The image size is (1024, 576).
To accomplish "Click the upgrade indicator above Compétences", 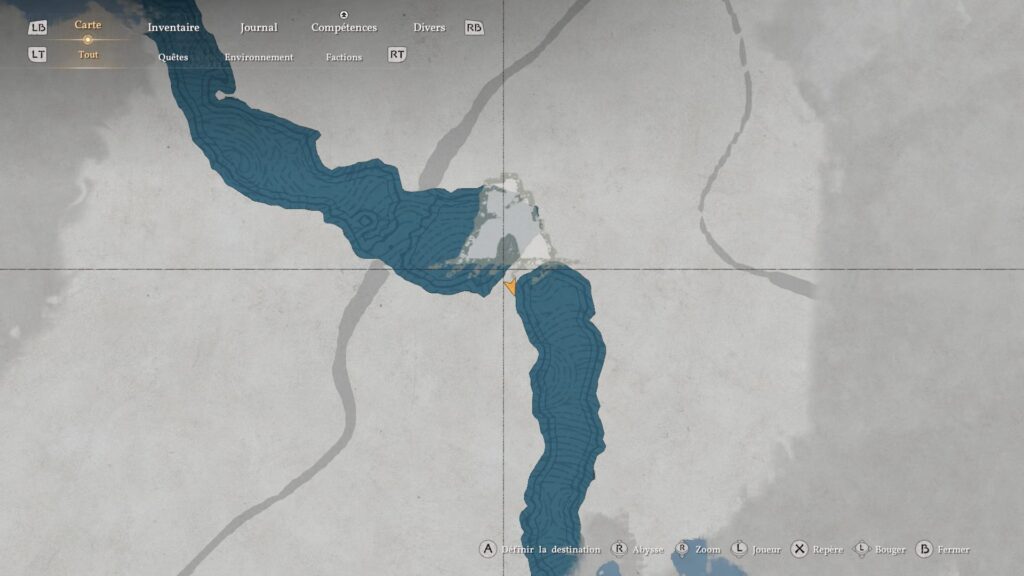I will click(344, 15).
